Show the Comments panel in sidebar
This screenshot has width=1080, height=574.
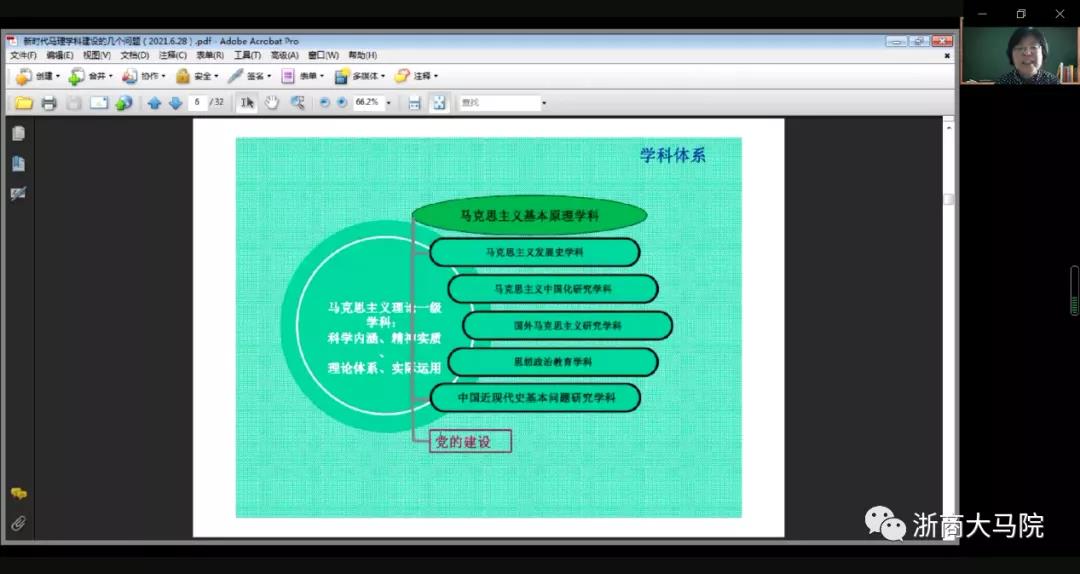pyautogui.click(x=18, y=494)
